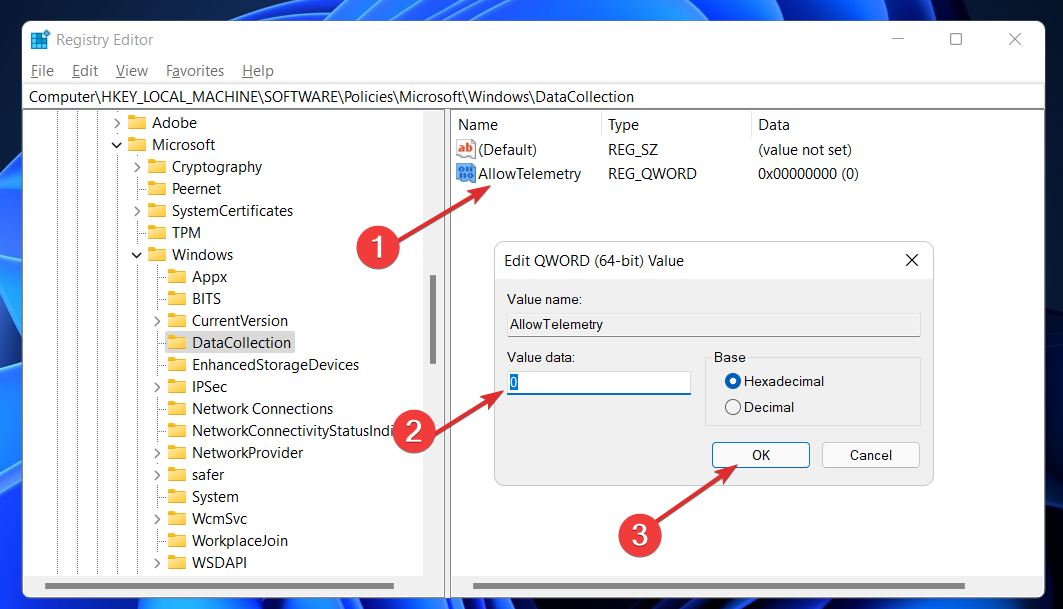Click the (Default) string value icon

pos(466,149)
